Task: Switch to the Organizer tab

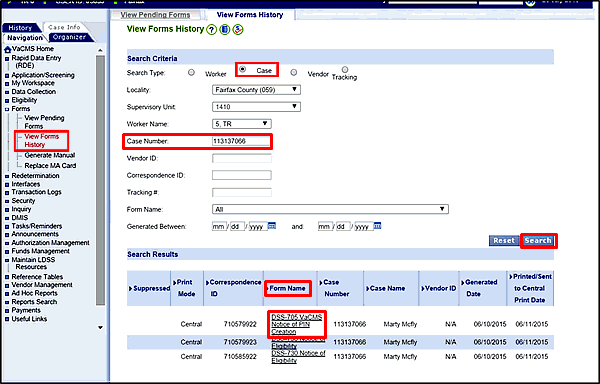Action: click(x=69, y=37)
